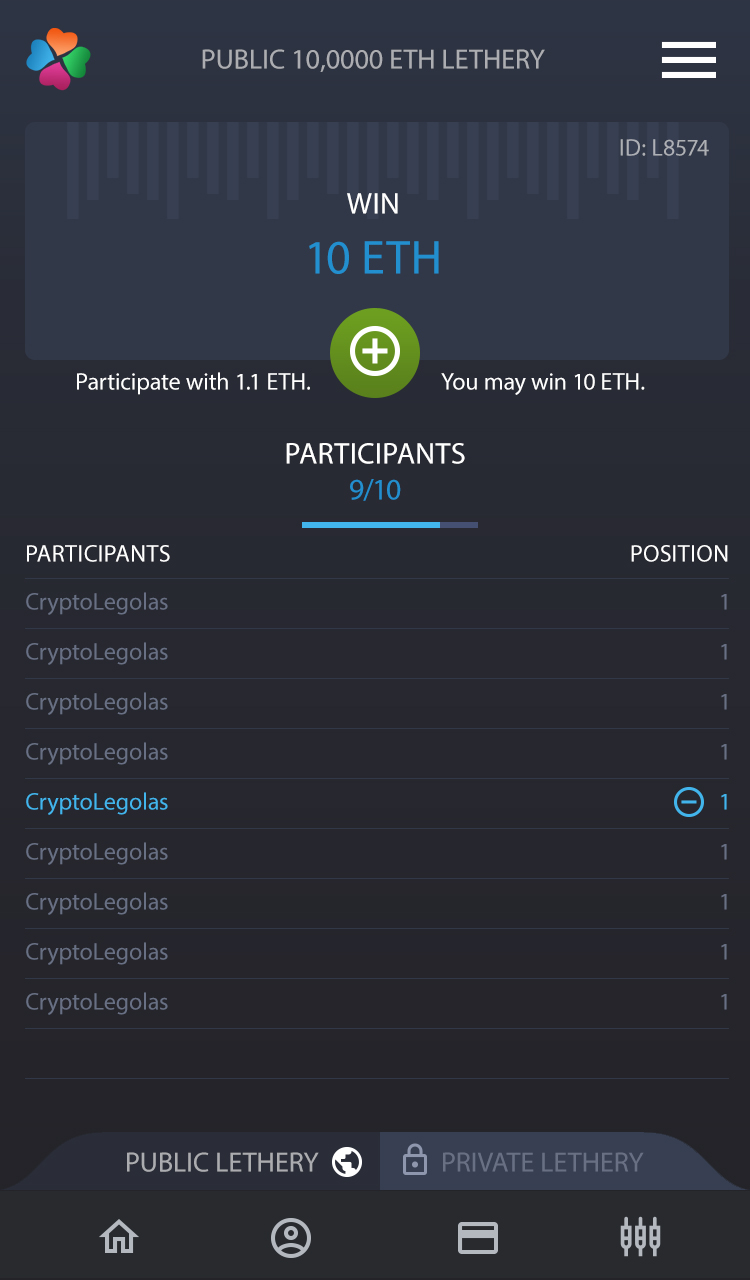Image resolution: width=750 pixels, height=1280 pixels.
Task: Switch to the Public Lethery tab
Action: click(221, 1162)
